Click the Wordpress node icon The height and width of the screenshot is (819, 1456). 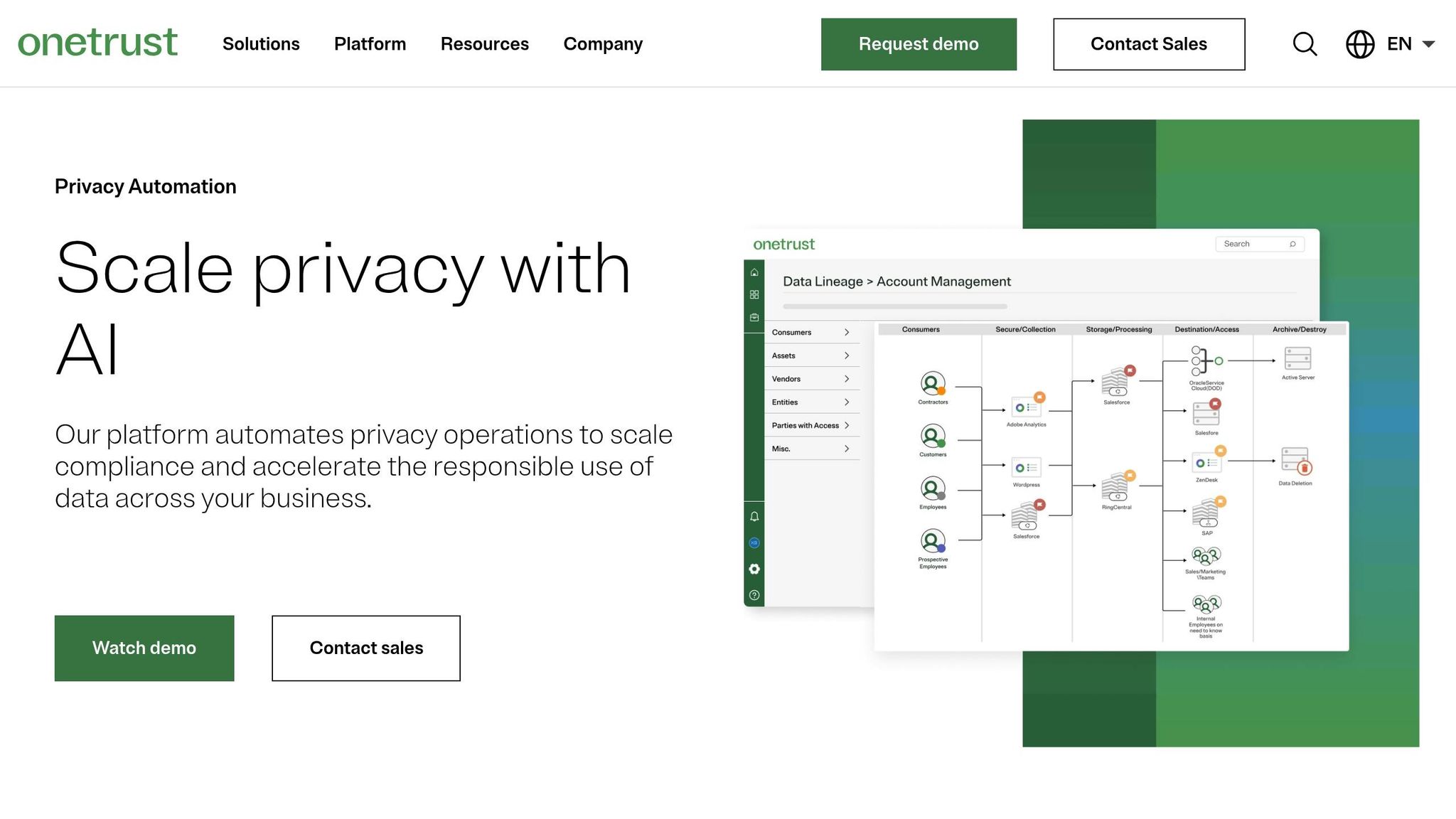[x=1026, y=467]
